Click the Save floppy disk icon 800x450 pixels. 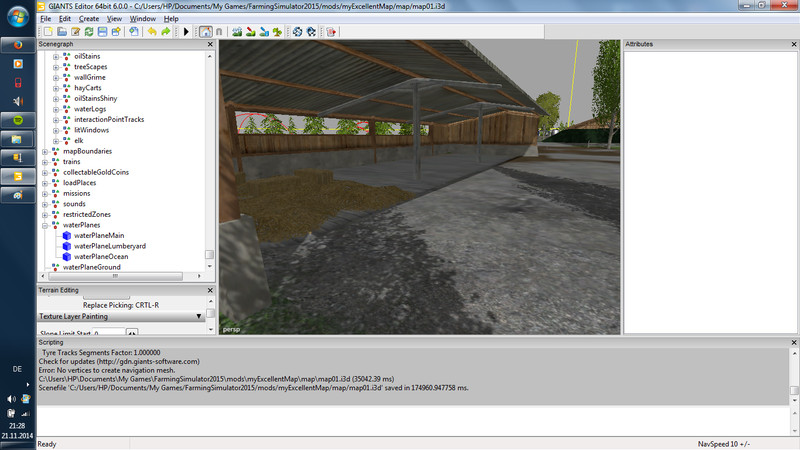[103, 32]
